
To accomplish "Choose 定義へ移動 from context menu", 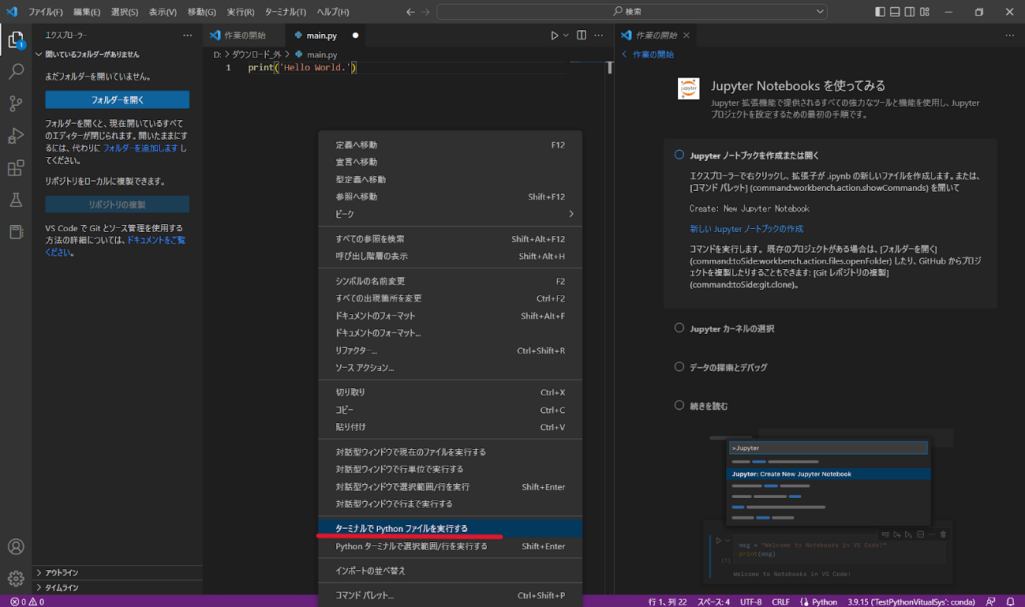I will point(450,144).
